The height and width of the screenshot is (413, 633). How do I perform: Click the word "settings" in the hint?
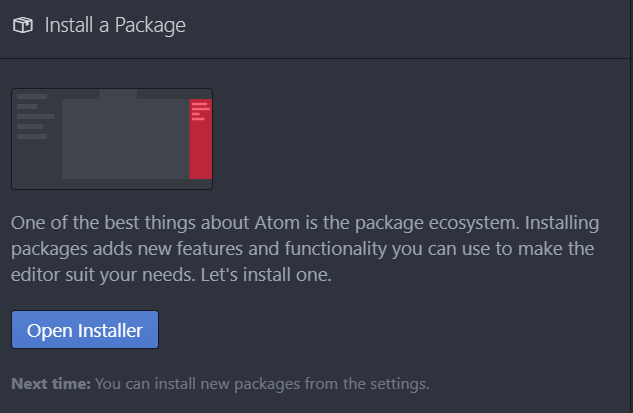click(x=402, y=383)
